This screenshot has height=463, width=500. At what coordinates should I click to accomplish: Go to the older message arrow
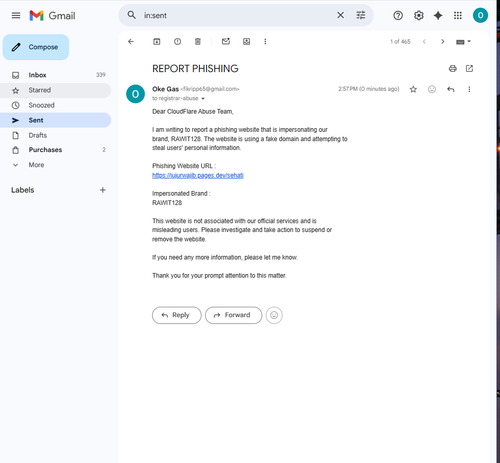(443, 42)
